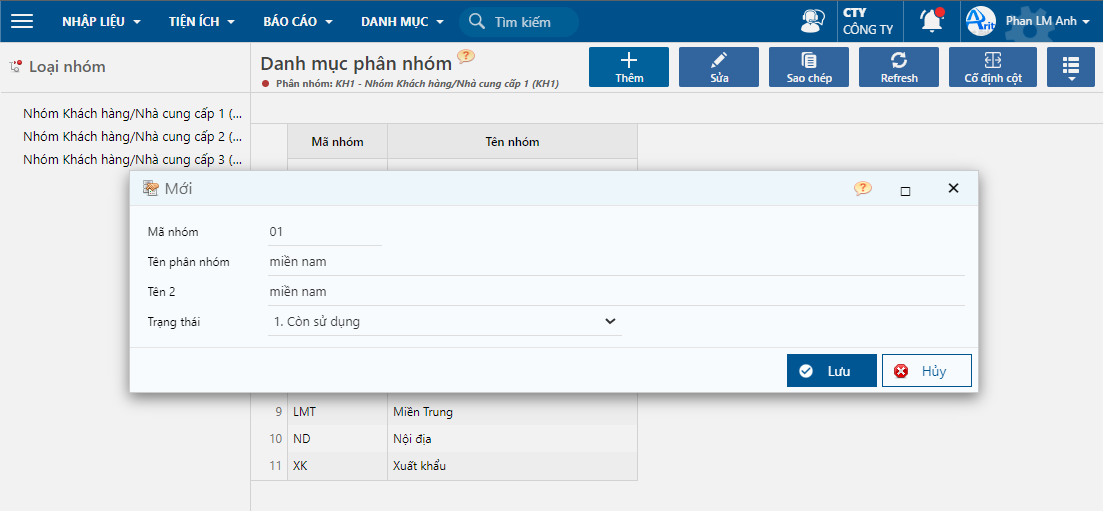Click the help icon in Mới dialog
The image size is (1103, 511).
(x=862, y=189)
